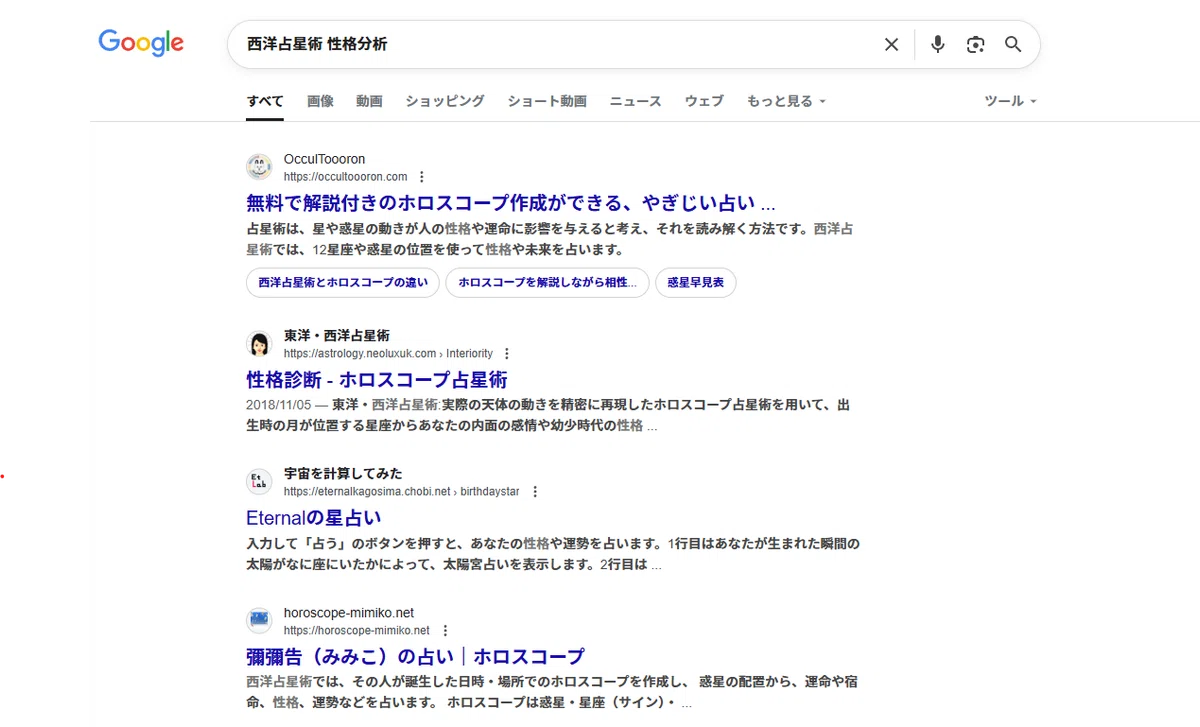The height and width of the screenshot is (727, 1200).
Task: Click the 宇宙を計算してみた favicon
Action: coord(259,482)
